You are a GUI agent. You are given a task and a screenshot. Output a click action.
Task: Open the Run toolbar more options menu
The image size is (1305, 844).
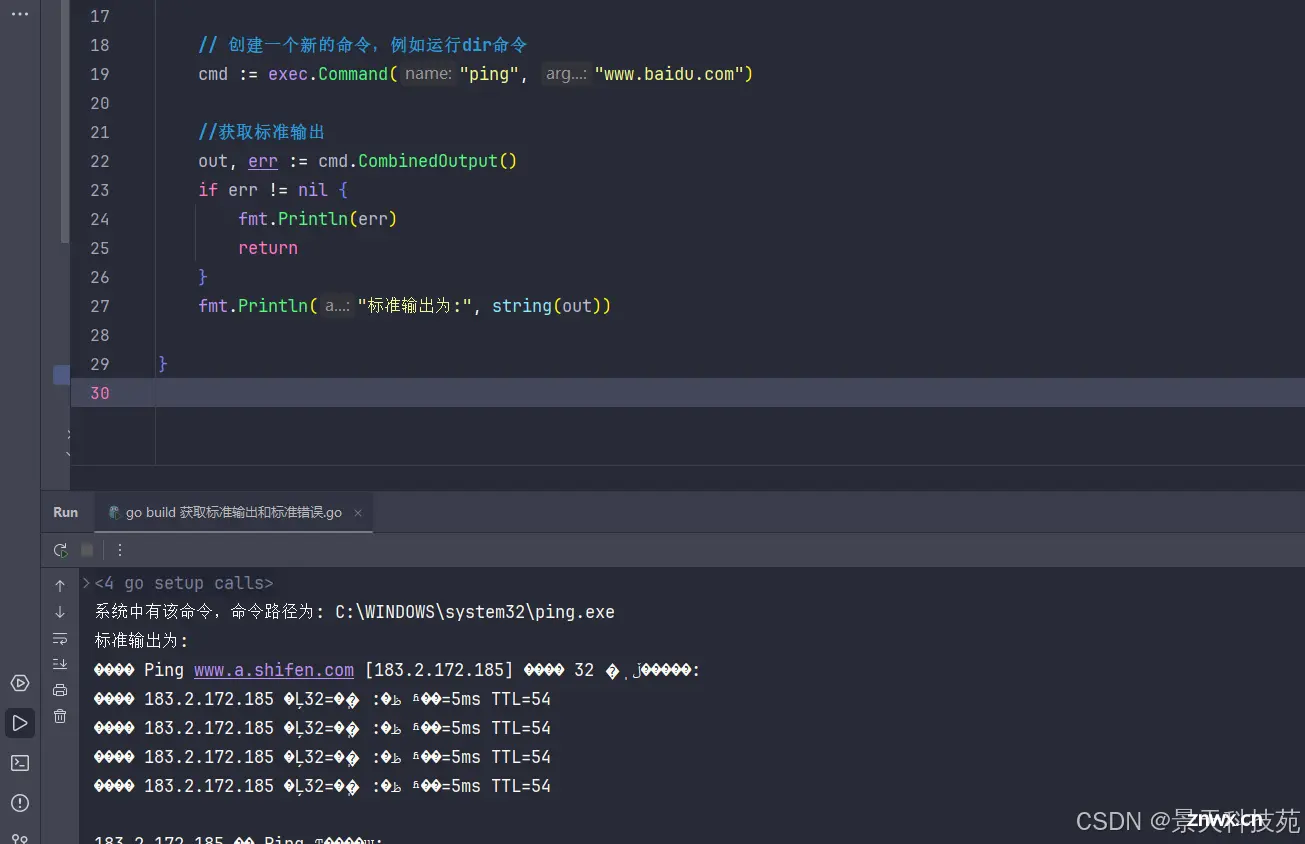(x=120, y=550)
